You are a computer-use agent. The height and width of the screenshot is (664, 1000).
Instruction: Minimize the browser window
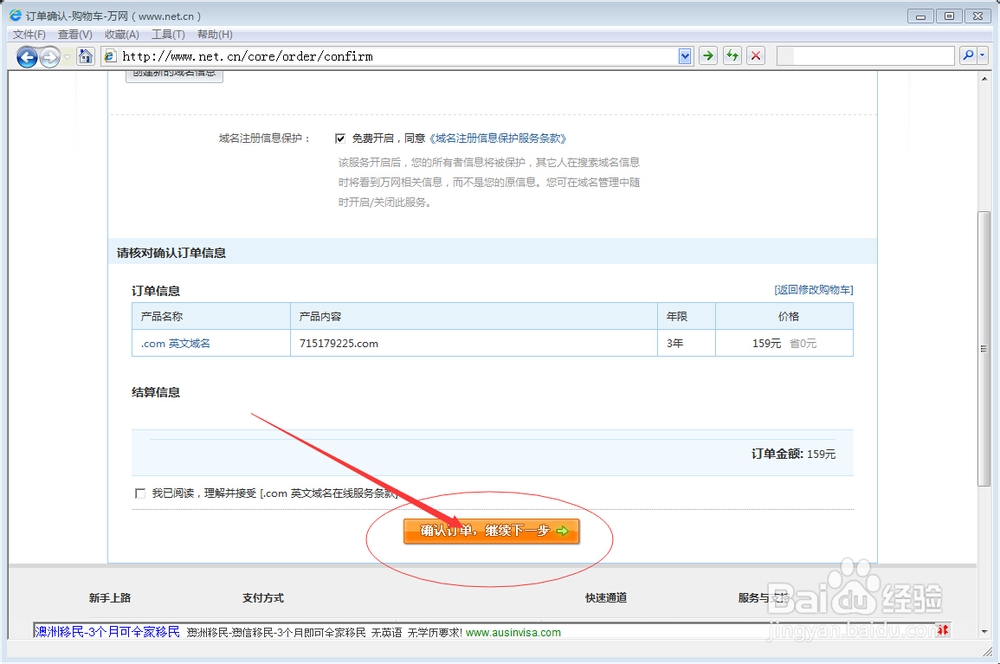point(920,16)
